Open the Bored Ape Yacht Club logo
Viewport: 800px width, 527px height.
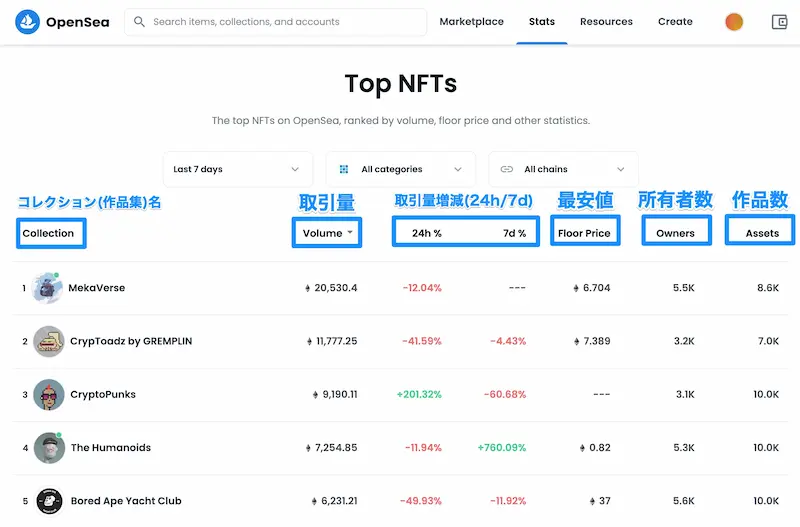(49, 501)
